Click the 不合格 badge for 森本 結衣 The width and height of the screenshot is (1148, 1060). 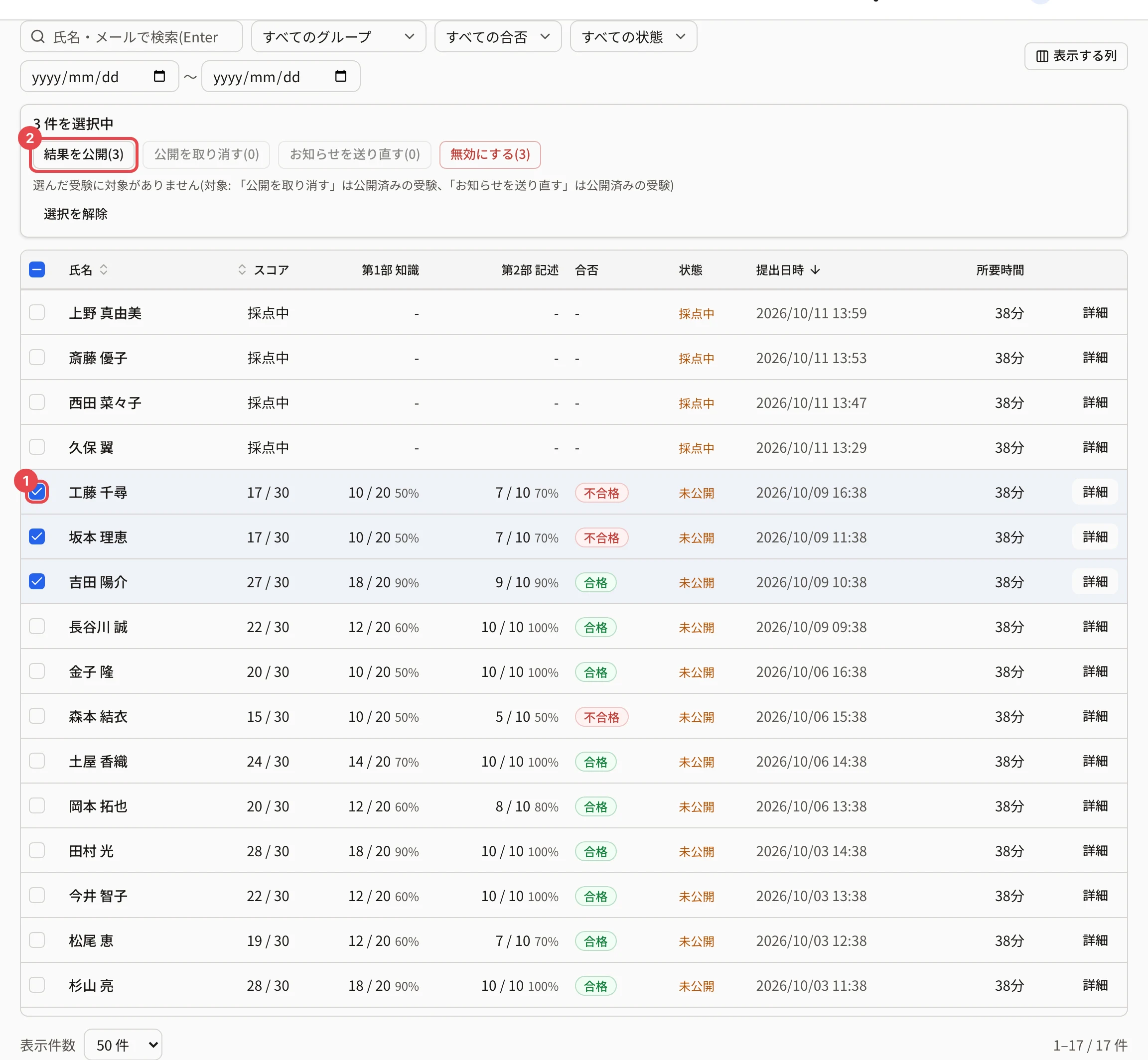(x=601, y=716)
